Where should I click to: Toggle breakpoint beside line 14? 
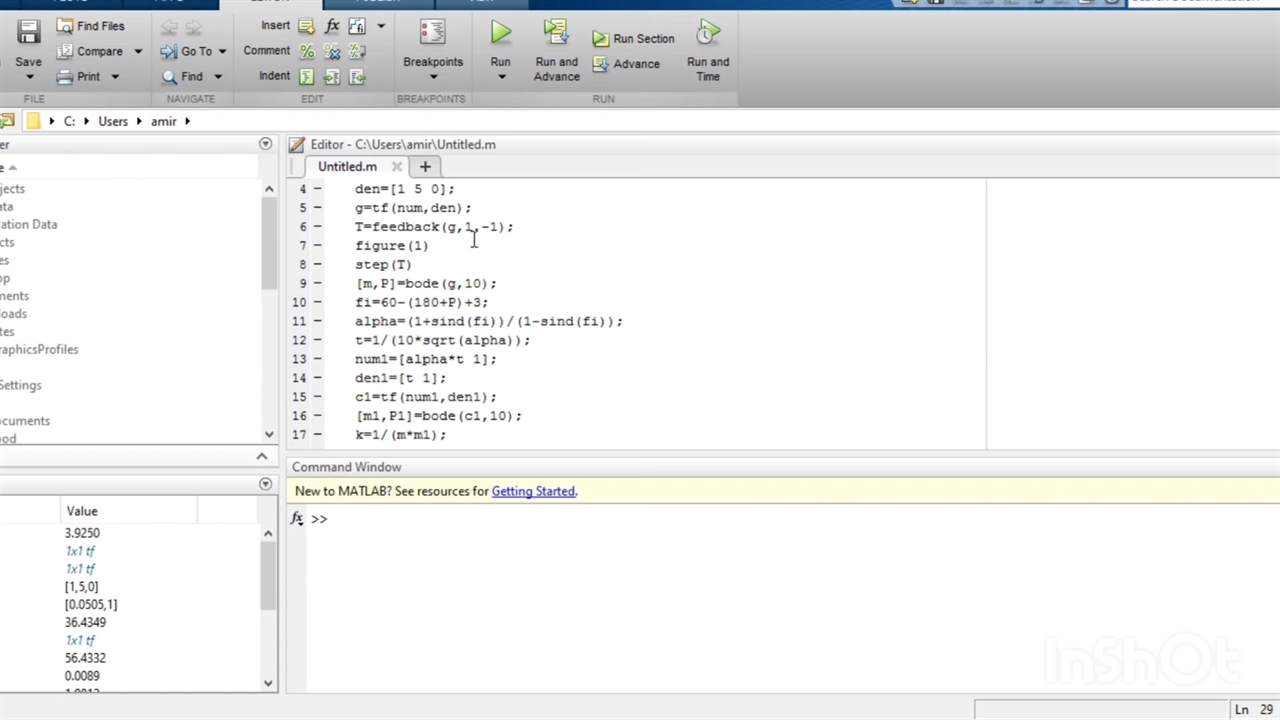coord(318,378)
